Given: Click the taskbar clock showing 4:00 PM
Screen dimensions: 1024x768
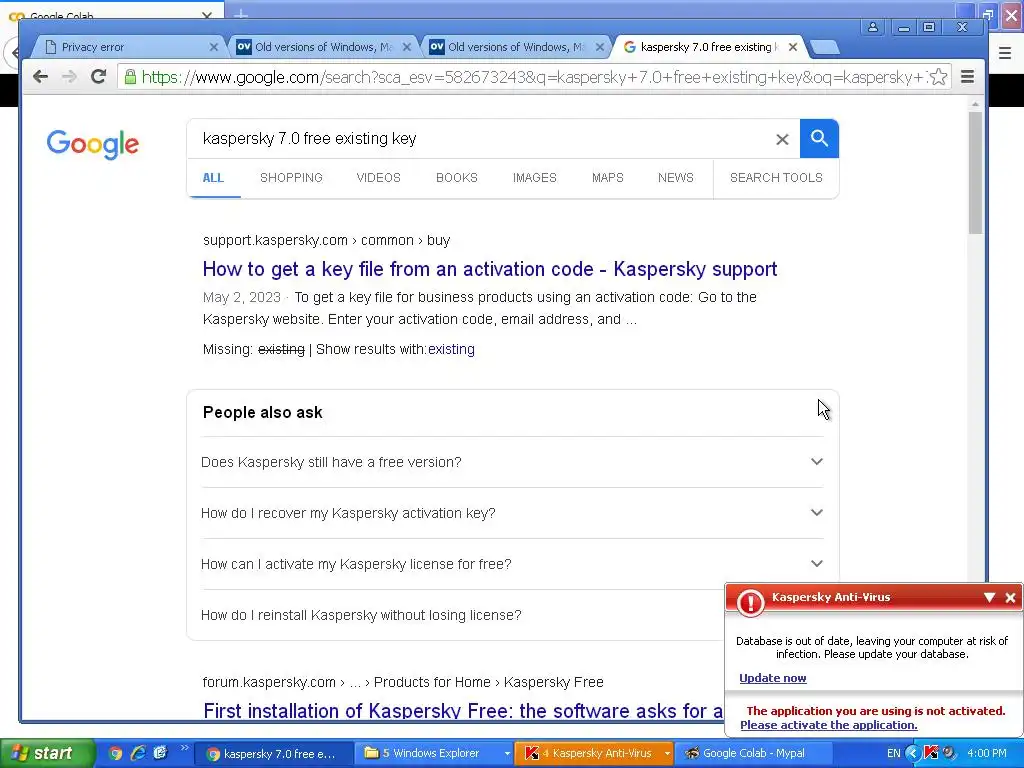Looking at the screenshot, I should [x=987, y=753].
